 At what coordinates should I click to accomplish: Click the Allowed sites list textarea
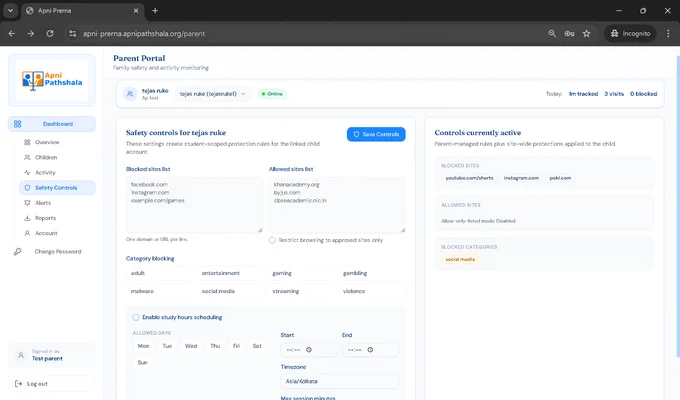click(337, 205)
